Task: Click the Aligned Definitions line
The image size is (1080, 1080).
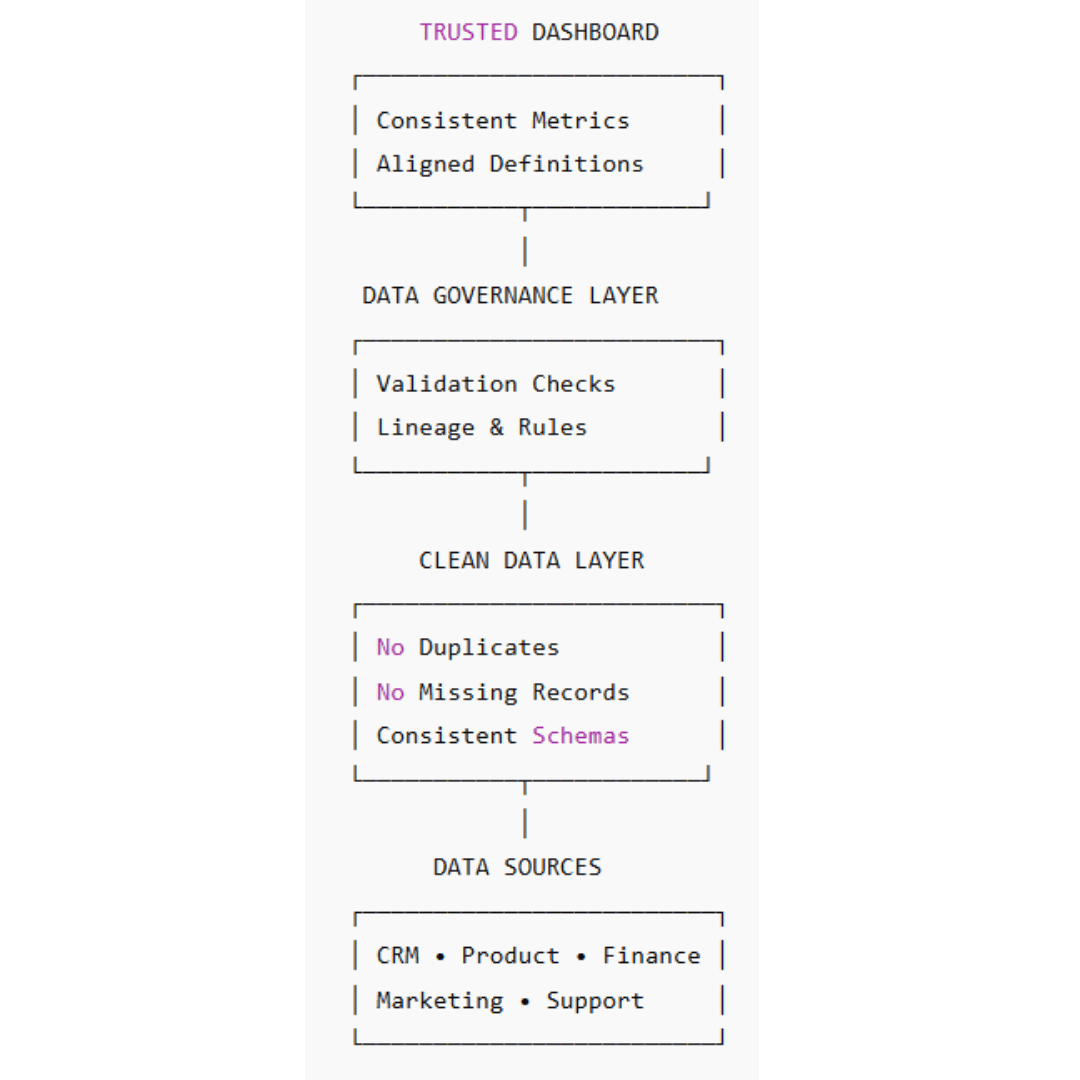Action: tap(509, 164)
